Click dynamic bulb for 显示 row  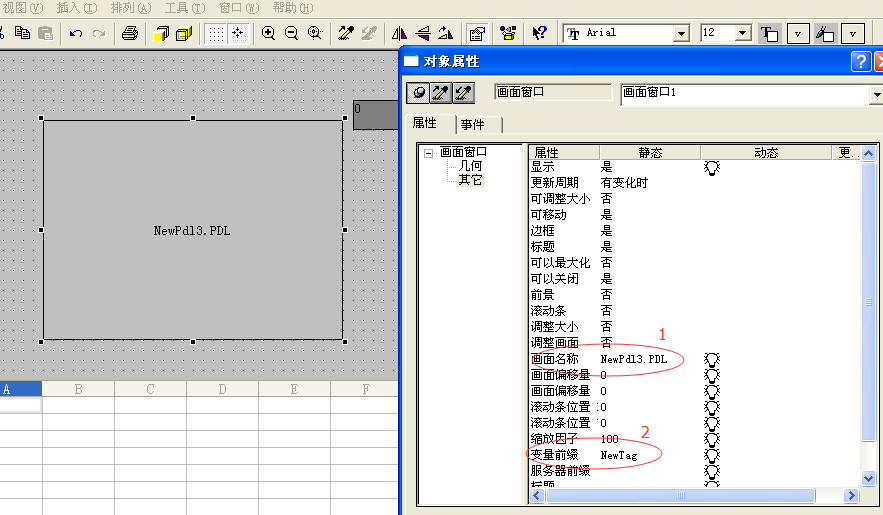pyautogui.click(x=712, y=167)
